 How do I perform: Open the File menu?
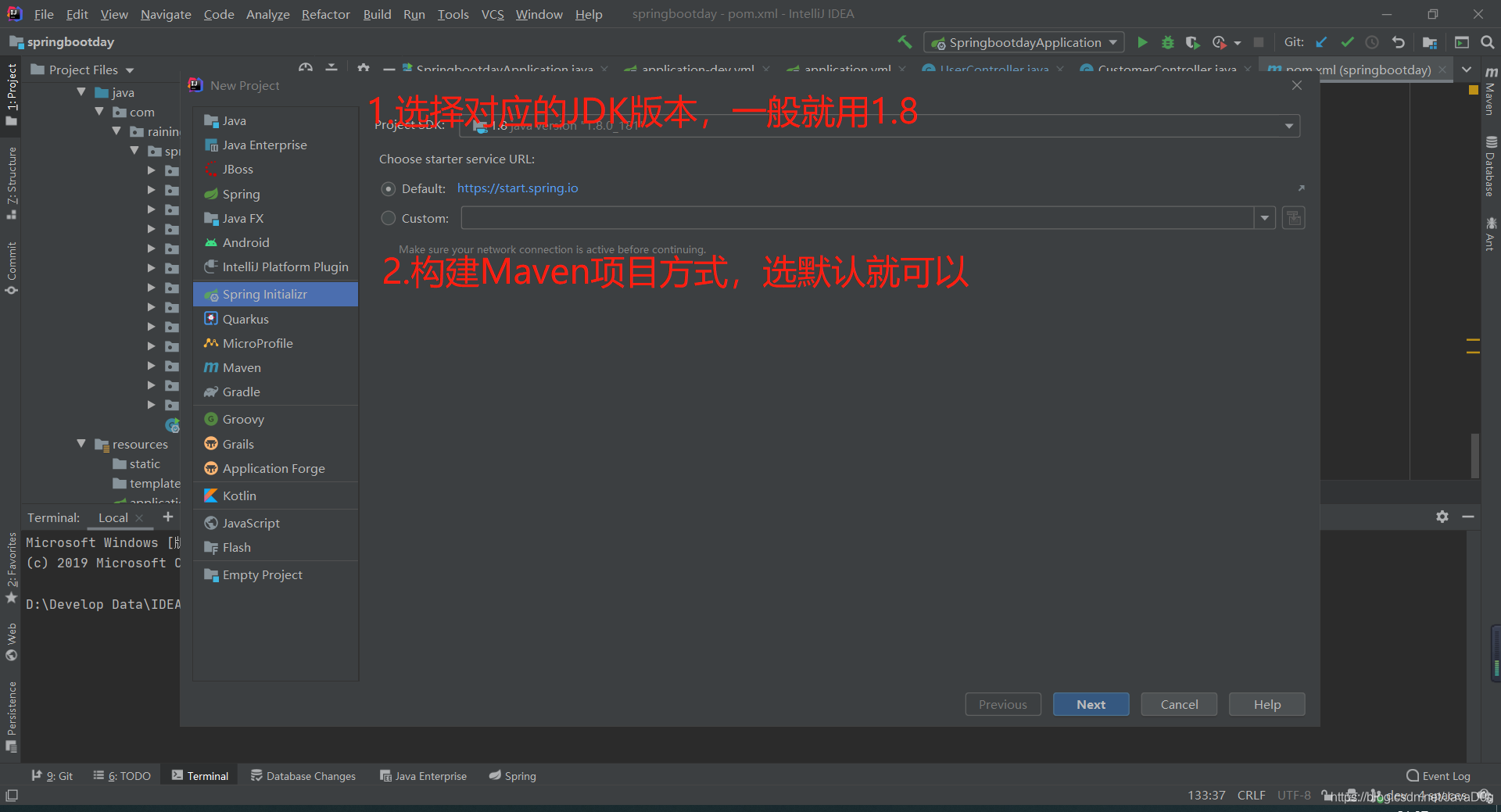(44, 14)
